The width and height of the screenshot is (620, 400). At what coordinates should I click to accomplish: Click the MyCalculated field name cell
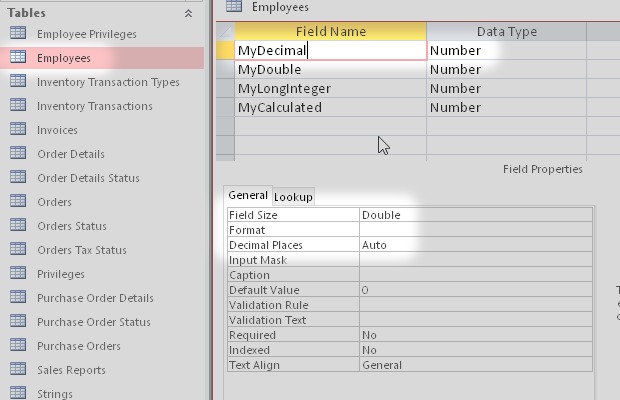click(x=330, y=108)
